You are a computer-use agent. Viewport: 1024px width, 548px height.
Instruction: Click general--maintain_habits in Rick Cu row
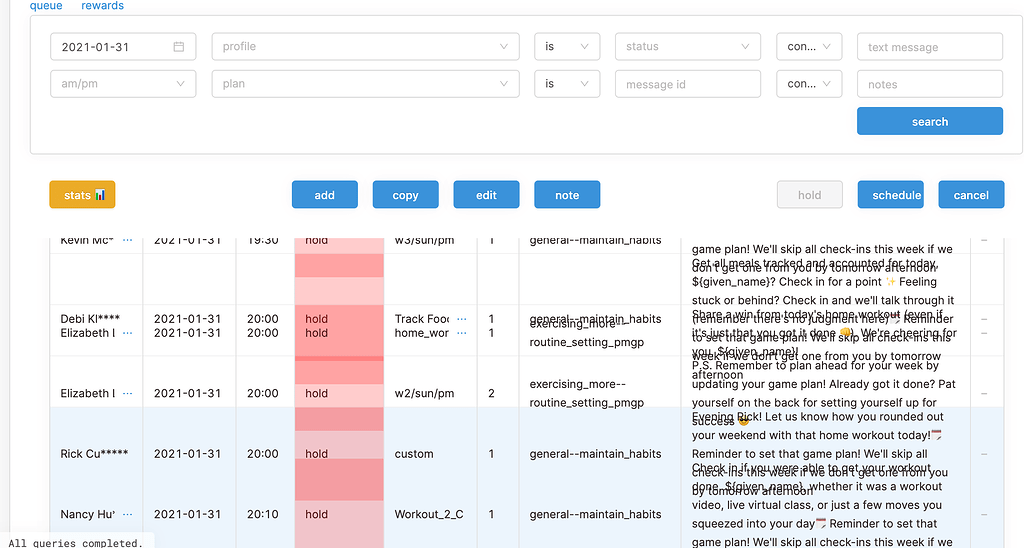coord(596,454)
